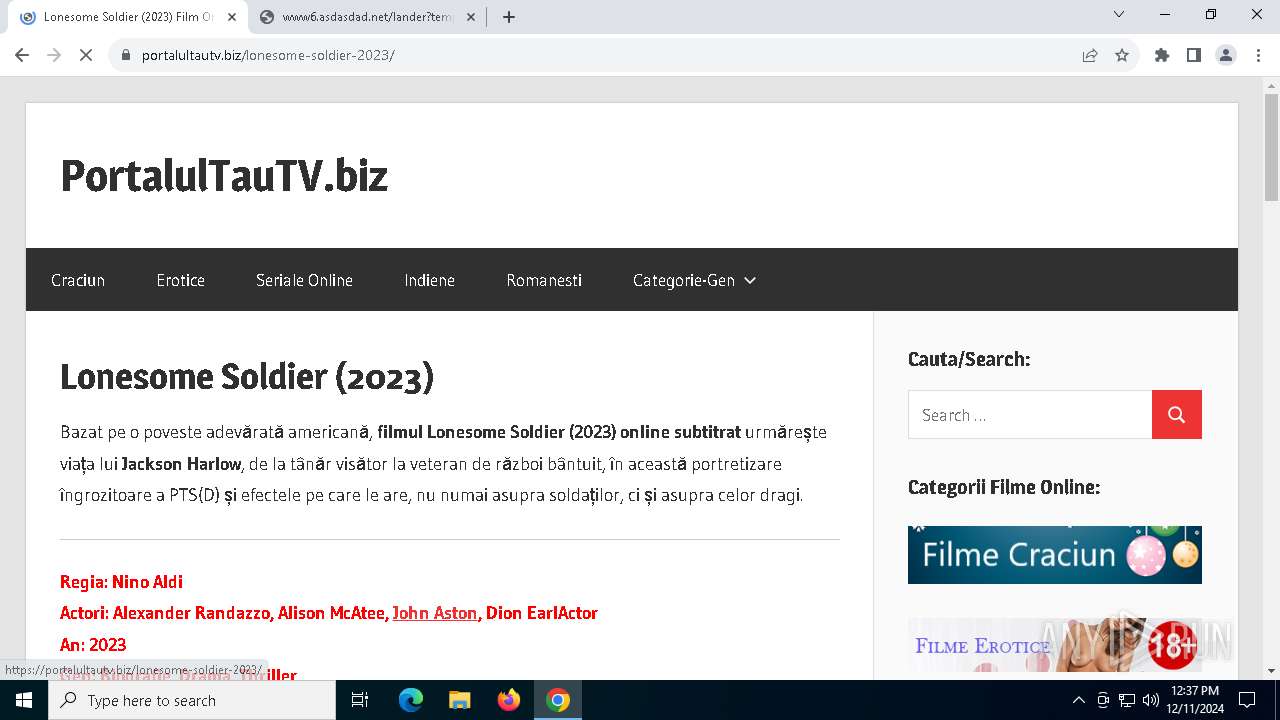The width and height of the screenshot is (1280, 720).
Task: Click the Search text field
Action: point(1030,415)
